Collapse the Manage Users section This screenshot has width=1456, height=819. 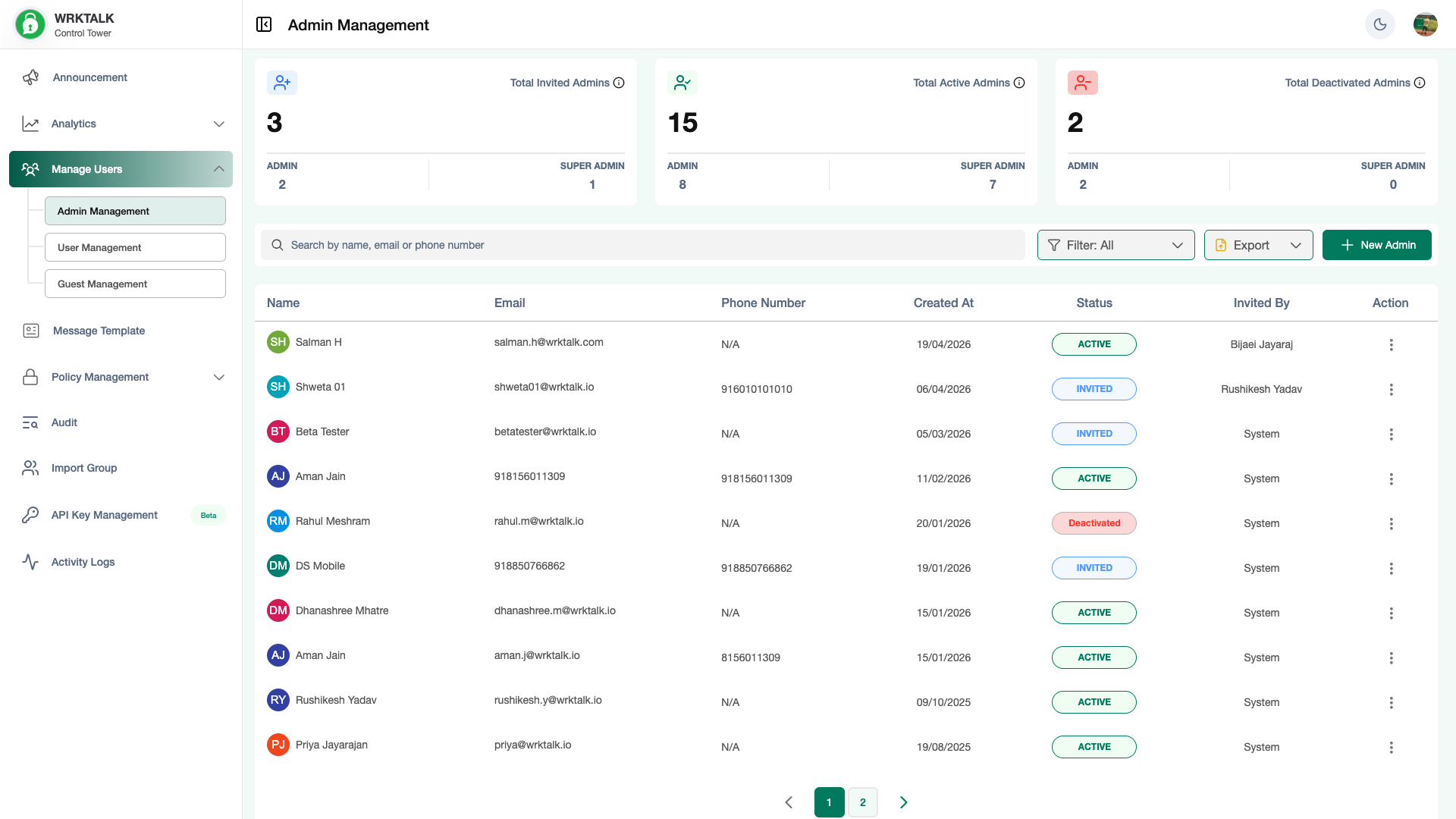[121, 169]
